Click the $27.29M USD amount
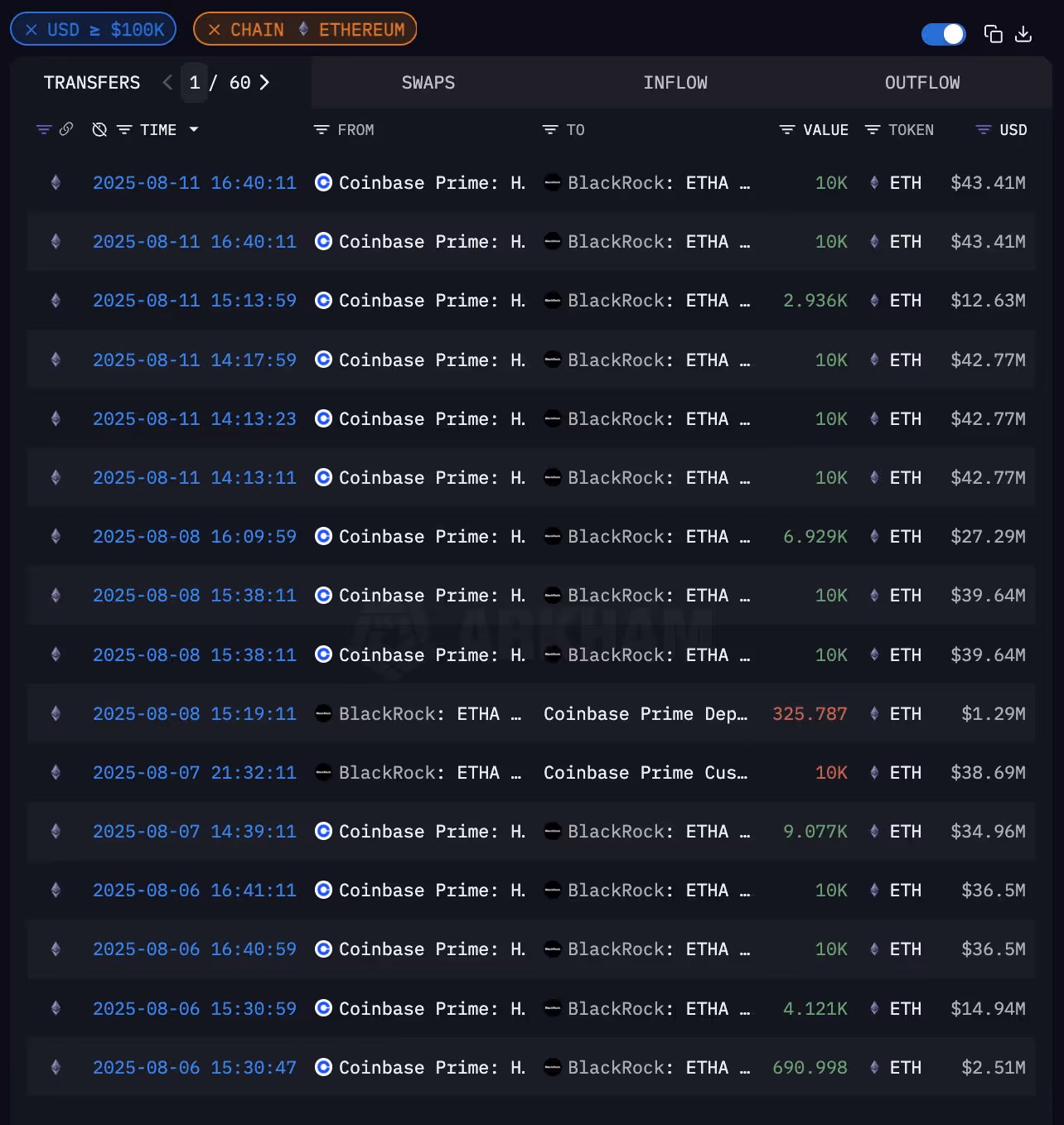Image resolution: width=1064 pixels, height=1125 pixels. click(x=988, y=537)
